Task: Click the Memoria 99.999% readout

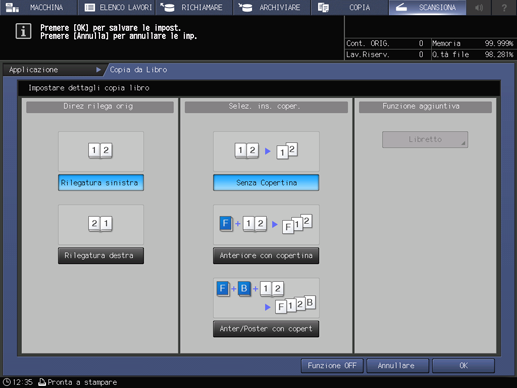Action: click(x=473, y=43)
